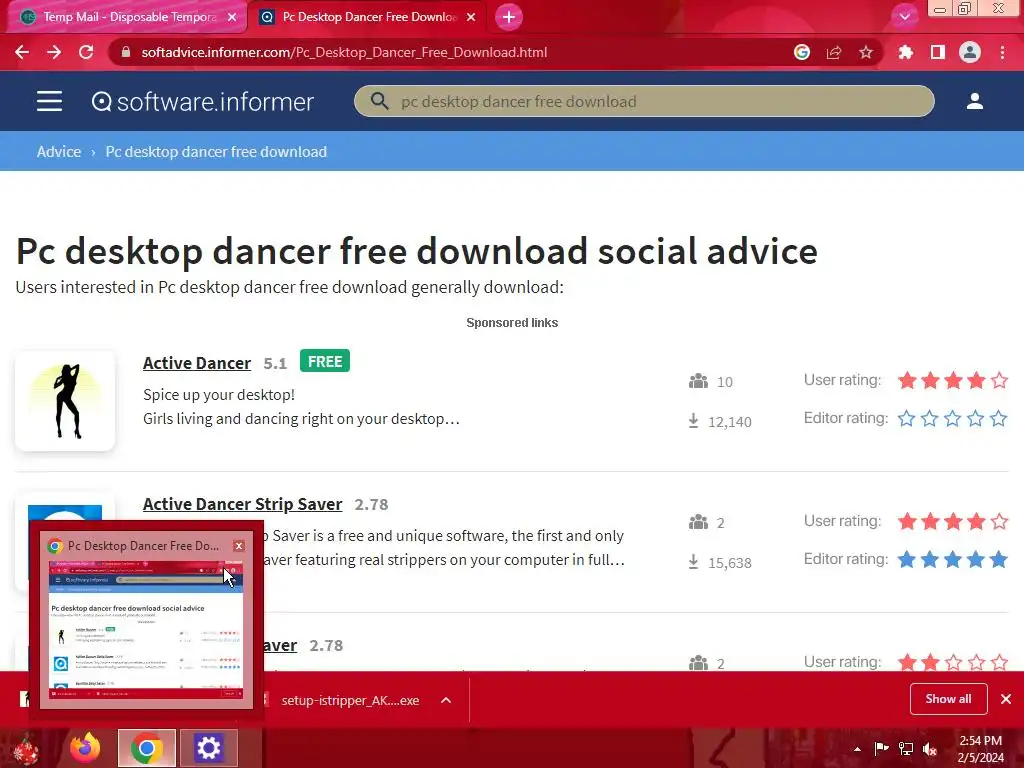
Task: Go forward in browser history
Action: click(x=54, y=52)
